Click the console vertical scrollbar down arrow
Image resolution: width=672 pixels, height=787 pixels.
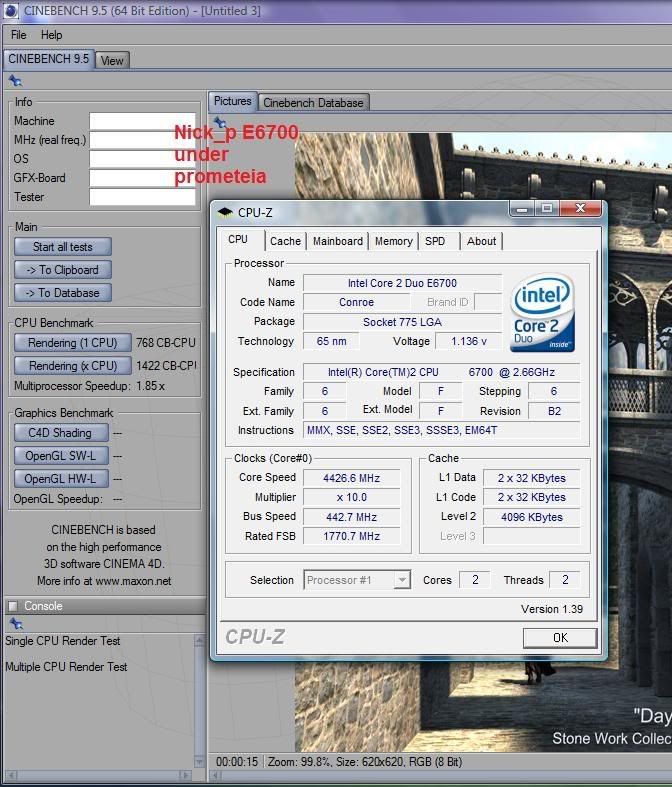(199, 762)
